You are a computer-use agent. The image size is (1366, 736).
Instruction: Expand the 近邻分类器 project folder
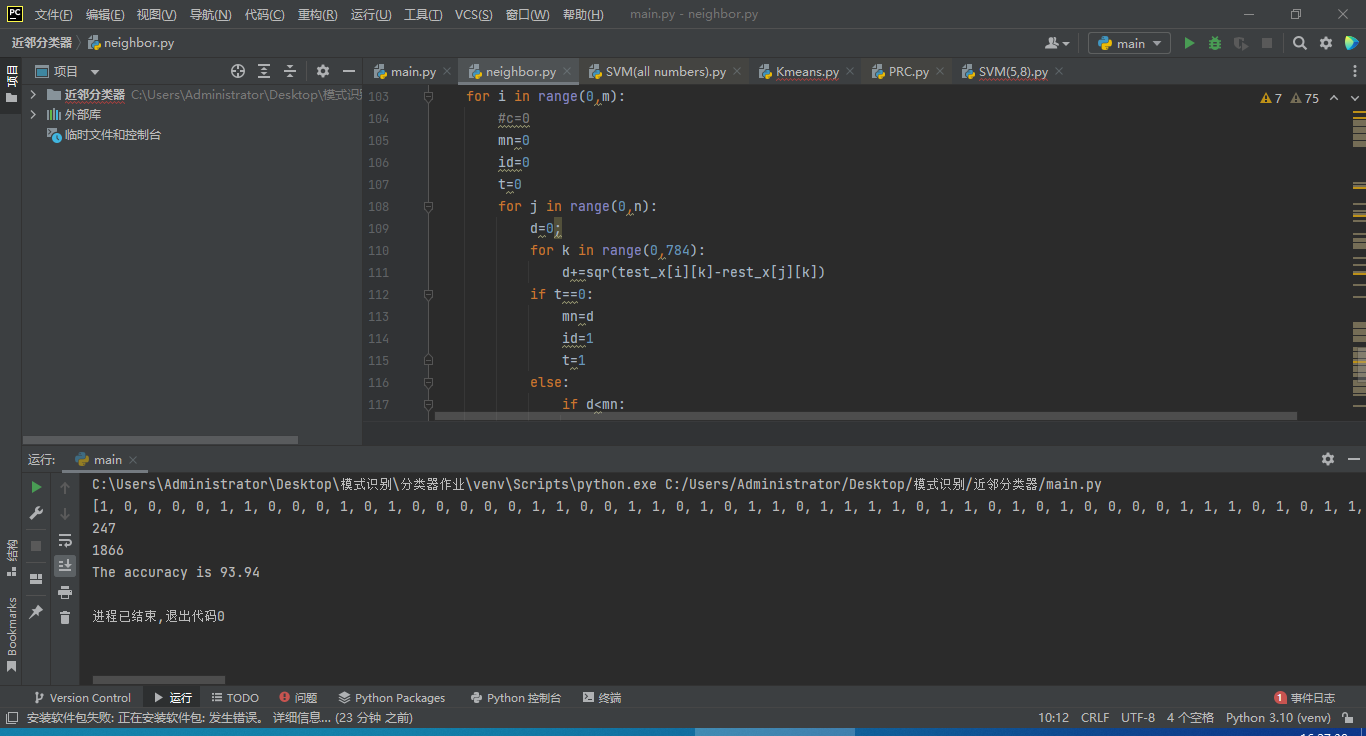point(33,94)
